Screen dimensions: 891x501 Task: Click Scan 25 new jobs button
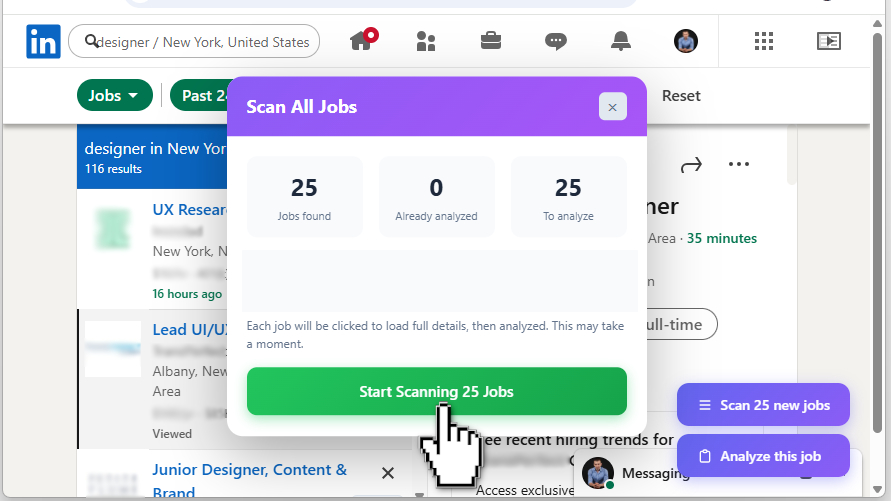point(763,405)
